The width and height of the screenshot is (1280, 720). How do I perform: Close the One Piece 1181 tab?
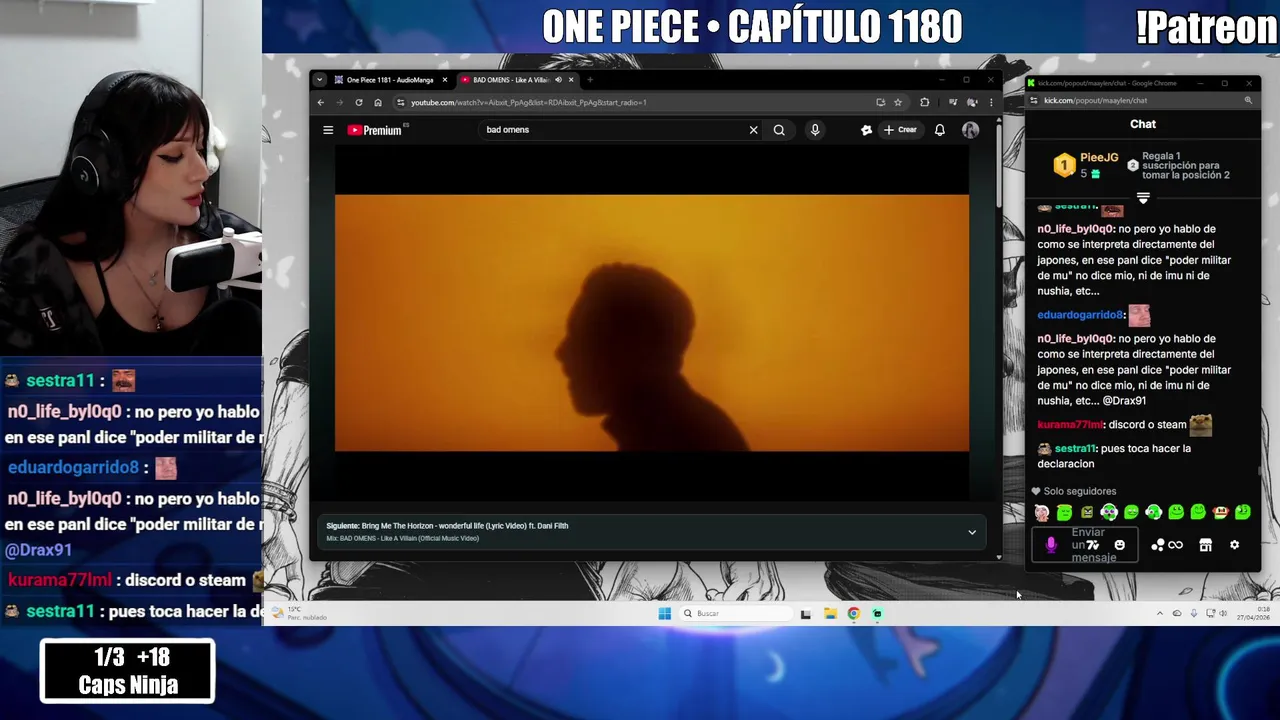pyautogui.click(x=445, y=80)
